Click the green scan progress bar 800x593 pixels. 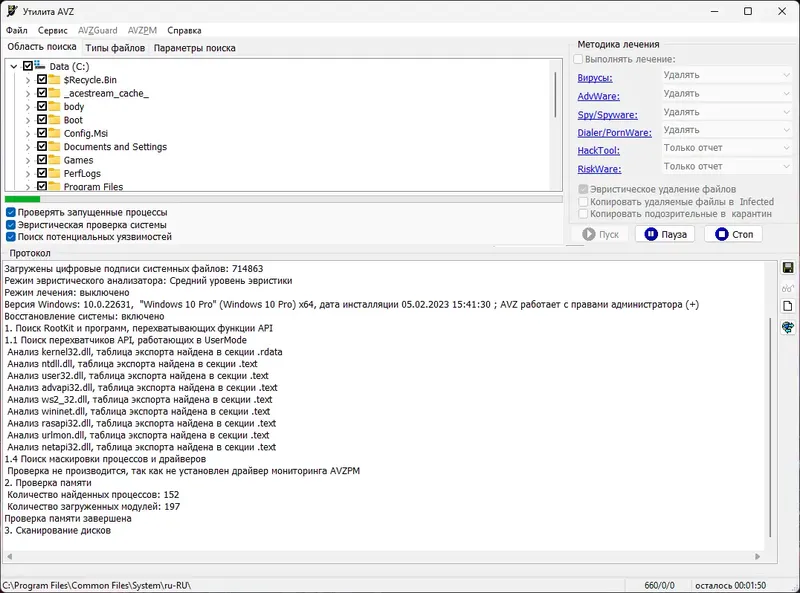(x=22, y=199)
